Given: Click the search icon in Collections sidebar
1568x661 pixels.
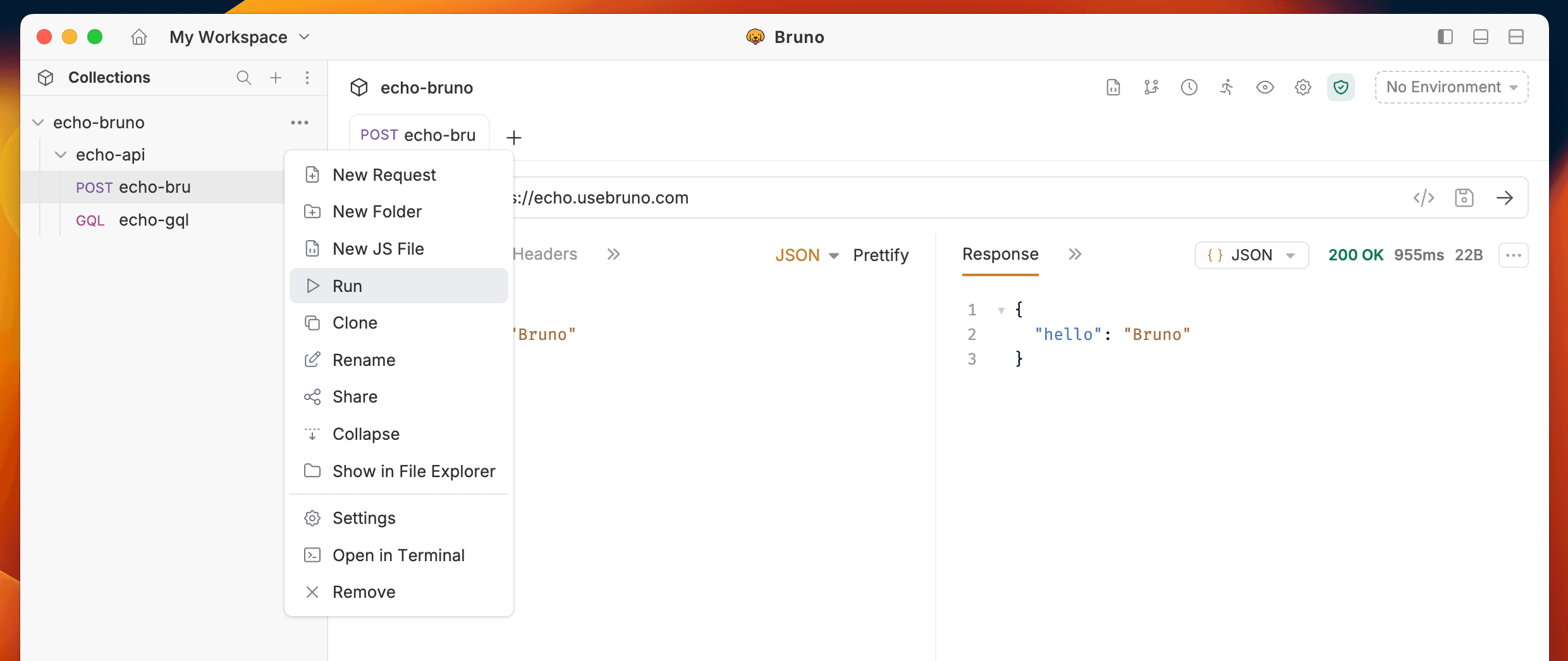Looking at the screenshot, I should coord(243,78).
